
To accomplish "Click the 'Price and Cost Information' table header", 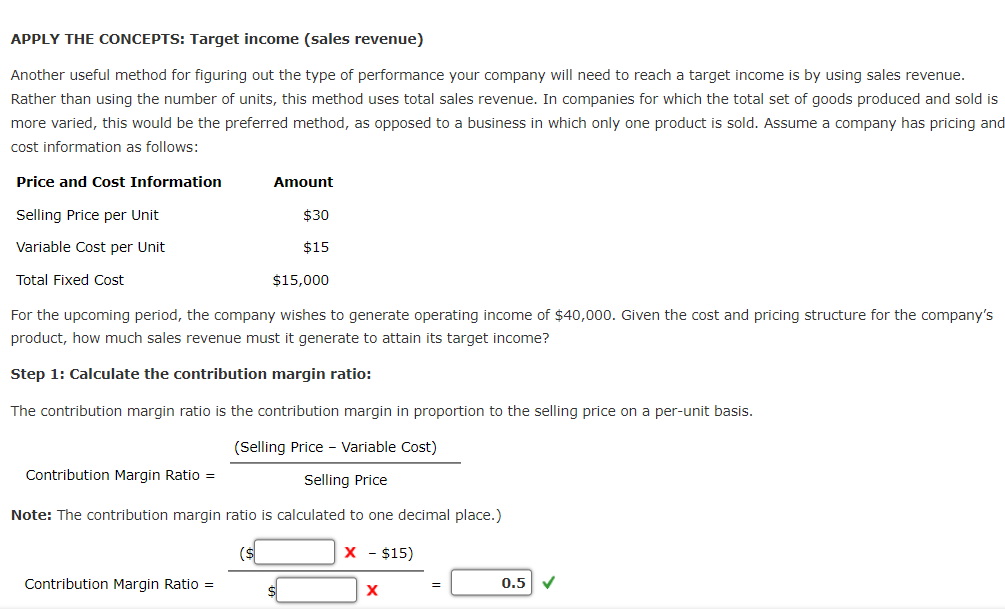I will point(119,182).
